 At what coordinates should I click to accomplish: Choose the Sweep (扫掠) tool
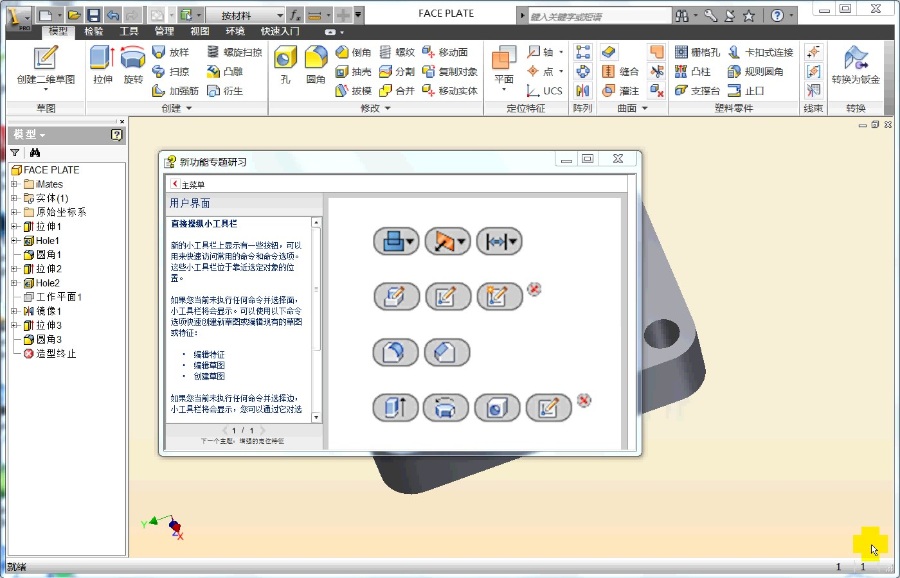[x=171, y=71]
